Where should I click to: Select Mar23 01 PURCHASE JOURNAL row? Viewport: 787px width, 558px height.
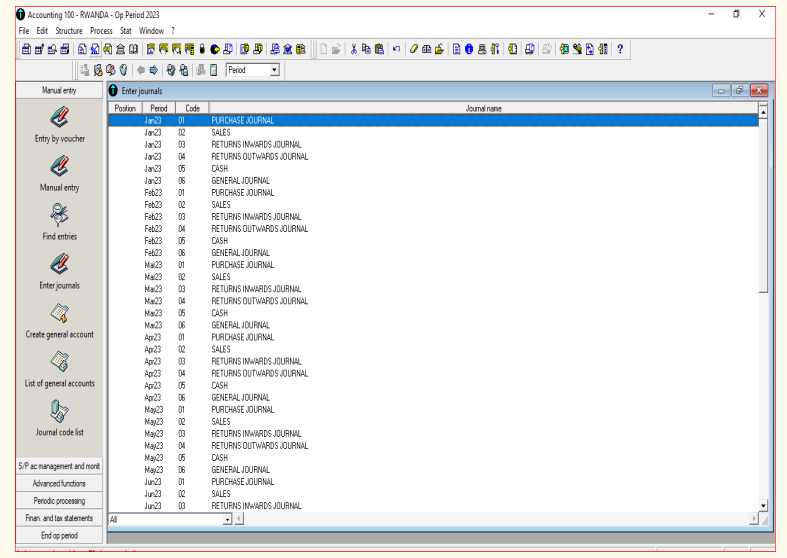pos(433,265)
